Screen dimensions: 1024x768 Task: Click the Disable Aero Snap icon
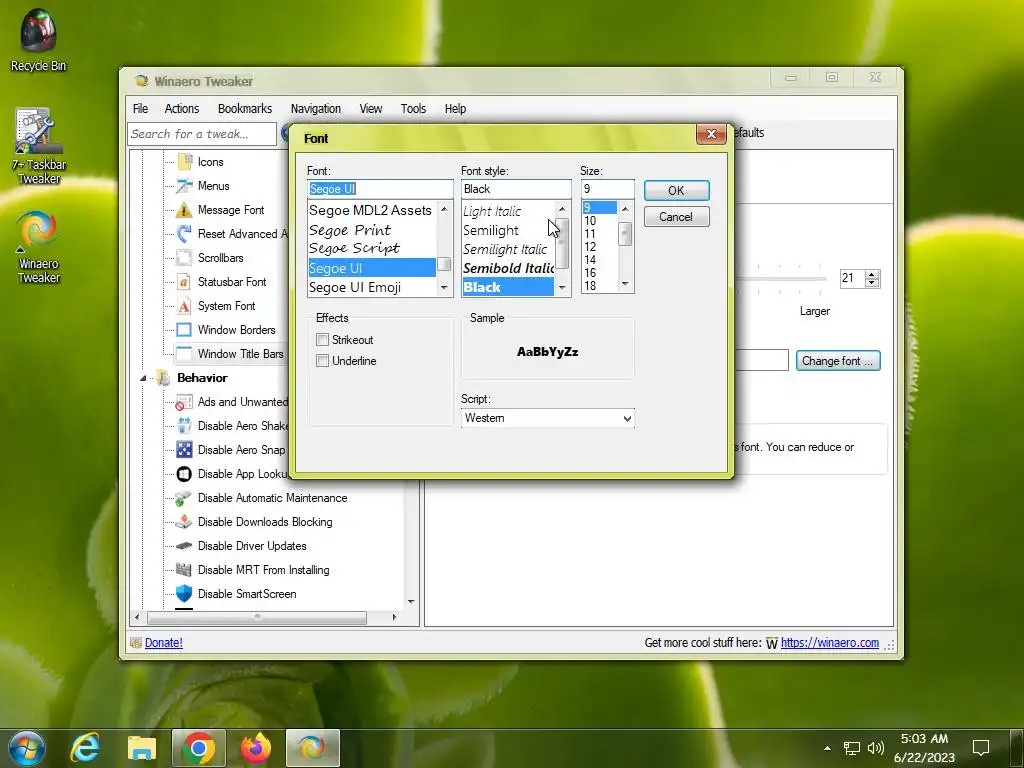tap(185, 449)
